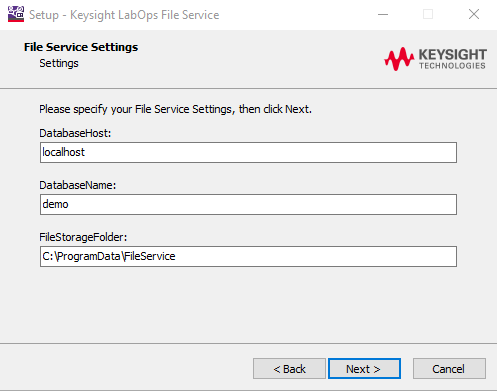497x391 pixels.
Task: Go back with the < Back button
Action: [x=289, y=369]
